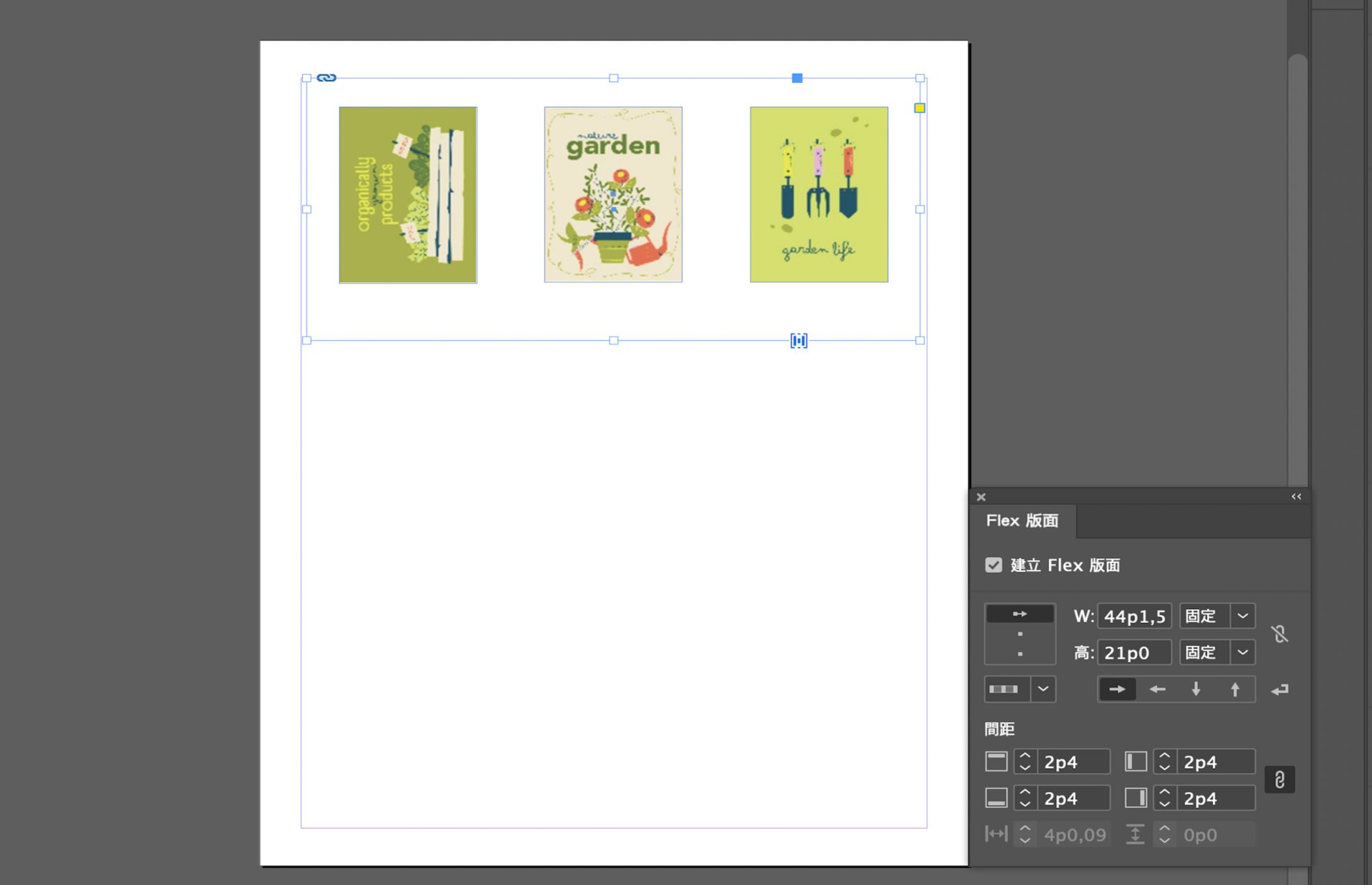Set flex direction to up arrow
Viewport: 1372px width, 885px height.
tap(1235, 689)
